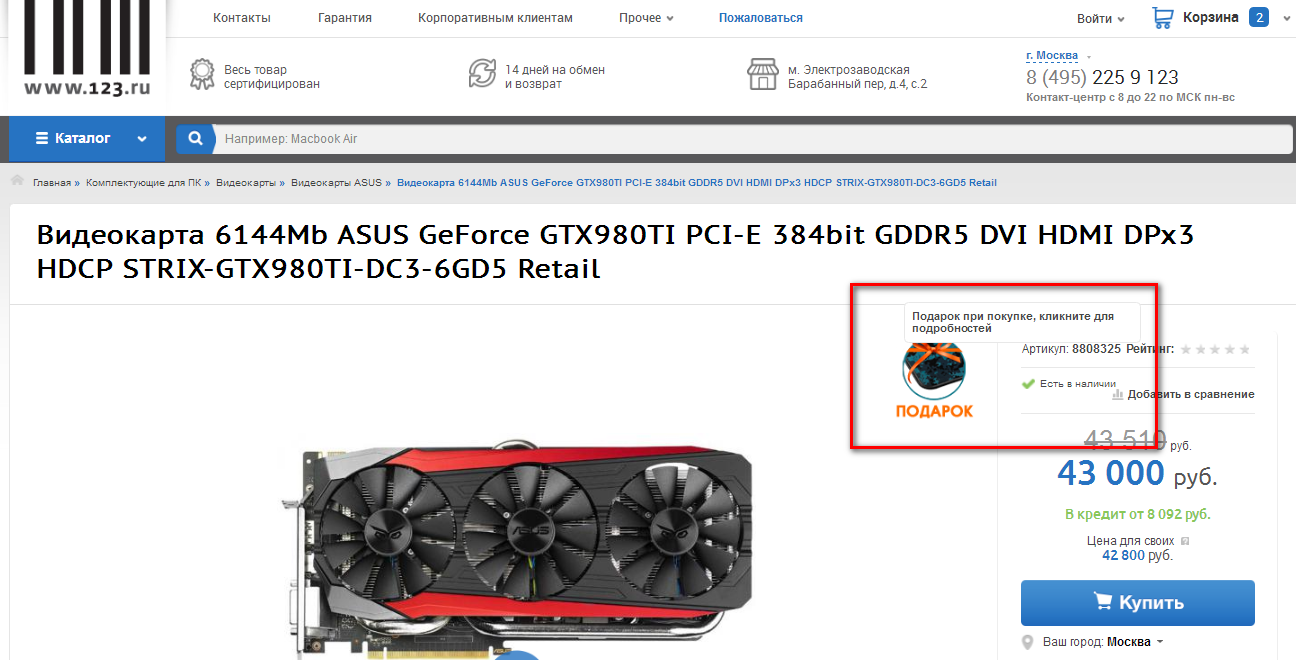Screen dimensions: 1296x660
Task: Click the Купить buy button
Action: point(1138,603)
